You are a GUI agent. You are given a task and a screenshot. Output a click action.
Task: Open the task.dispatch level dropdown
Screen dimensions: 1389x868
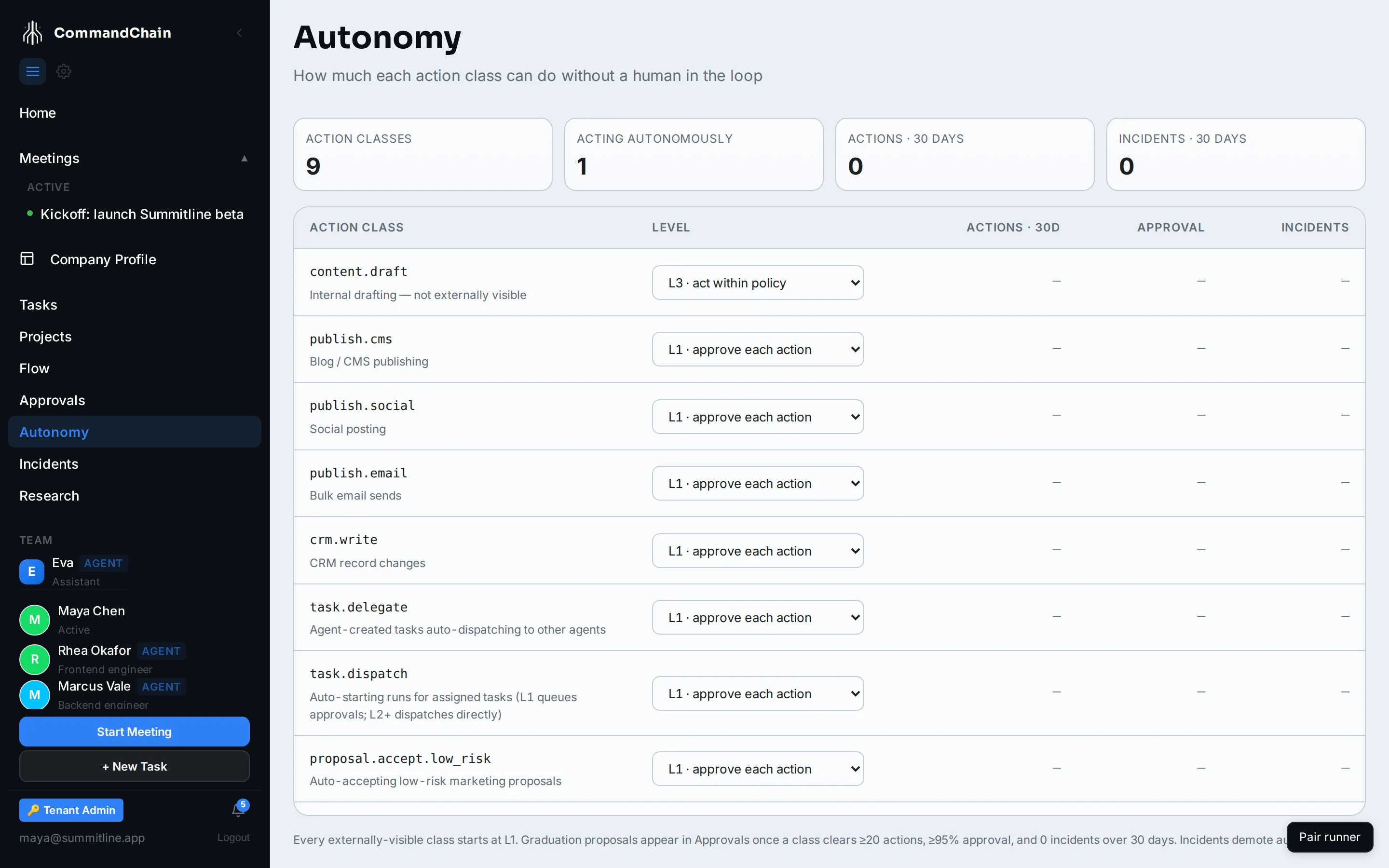point(758,693)
